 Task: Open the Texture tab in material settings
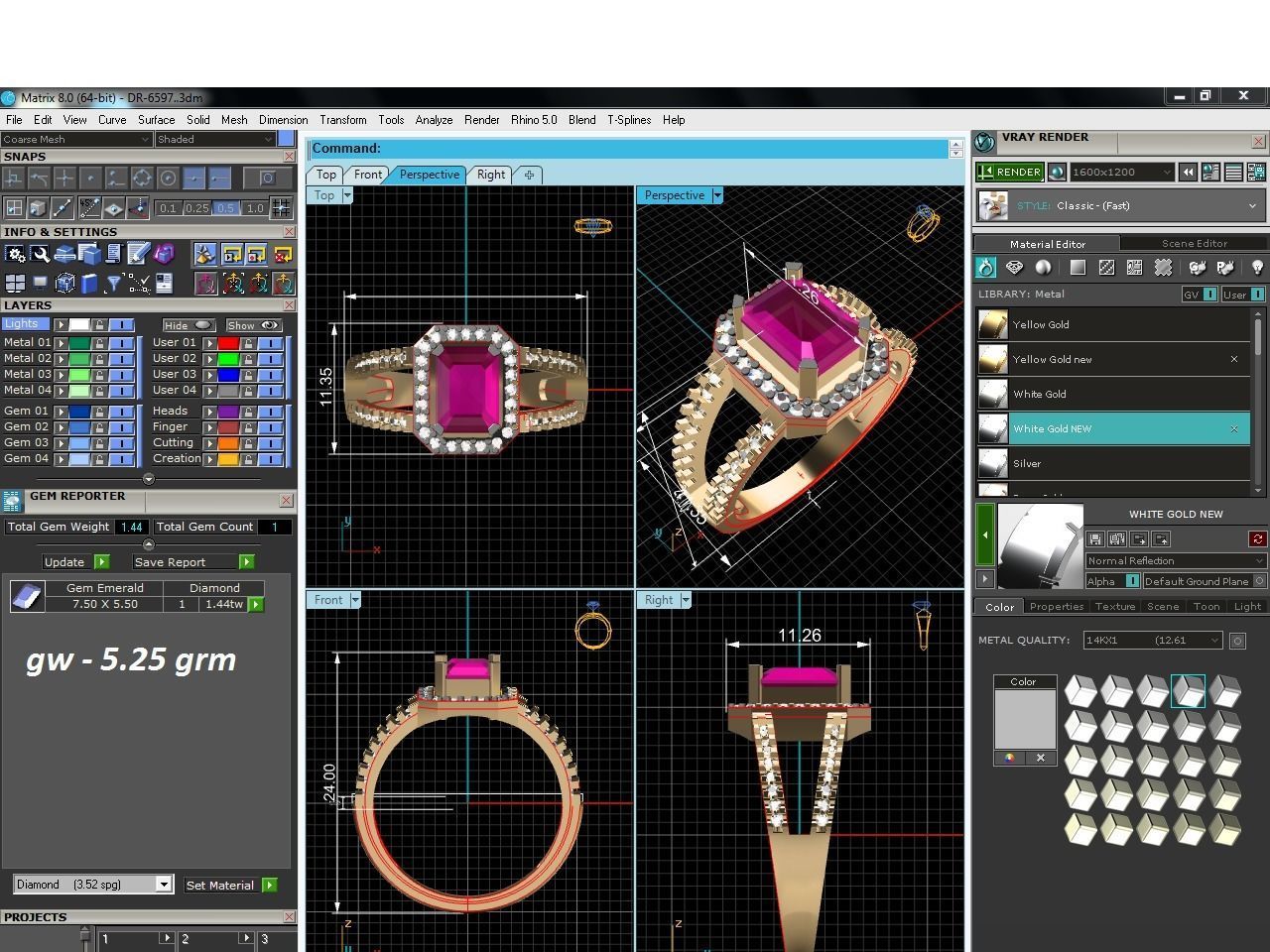[1114, 606]
